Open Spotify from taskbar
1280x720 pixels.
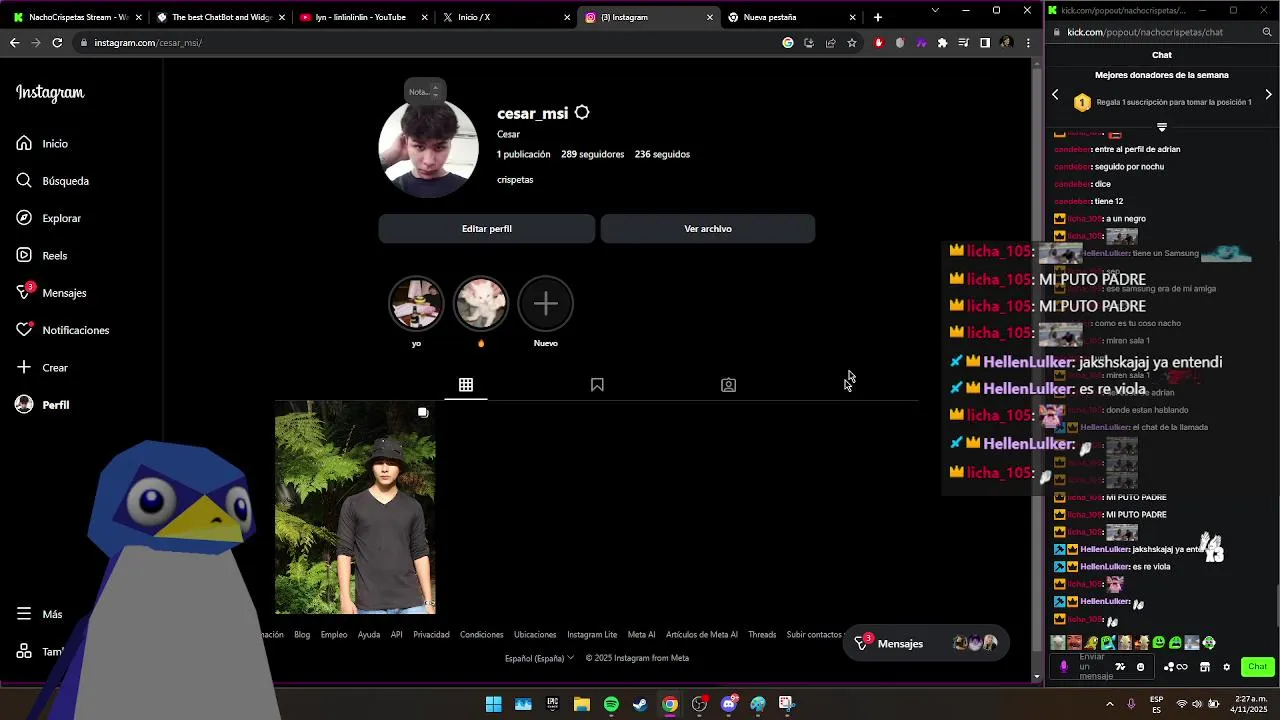coord(611,704)
